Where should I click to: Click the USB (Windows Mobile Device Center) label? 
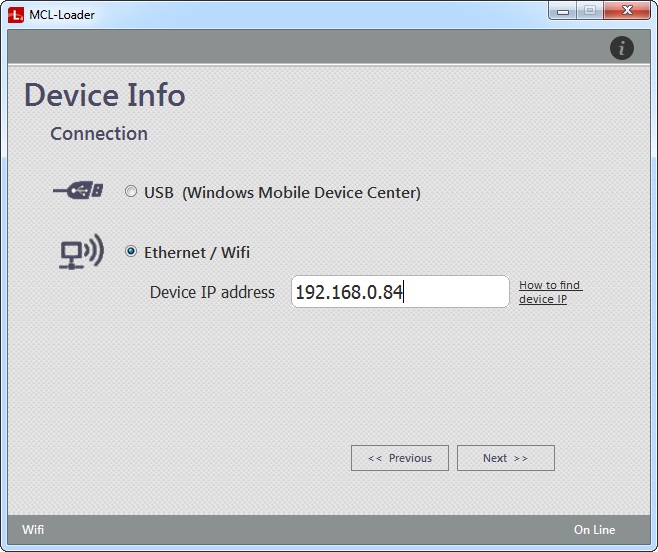coord(282,192)
